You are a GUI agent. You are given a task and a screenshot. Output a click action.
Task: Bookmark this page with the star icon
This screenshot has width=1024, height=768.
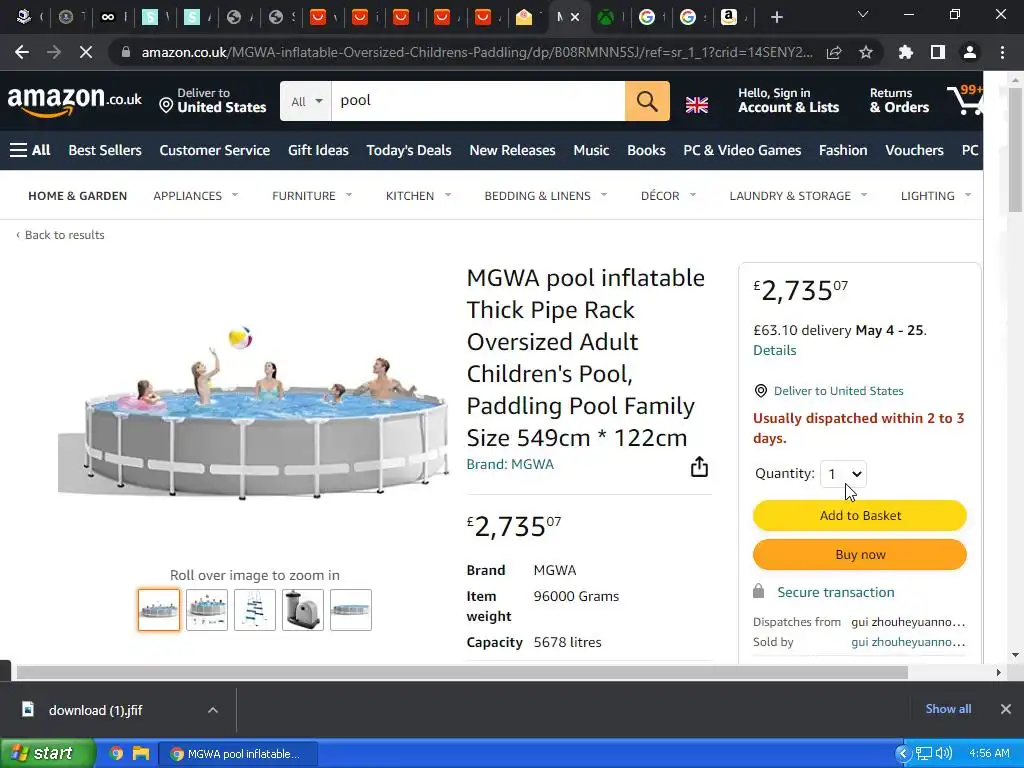865,52
